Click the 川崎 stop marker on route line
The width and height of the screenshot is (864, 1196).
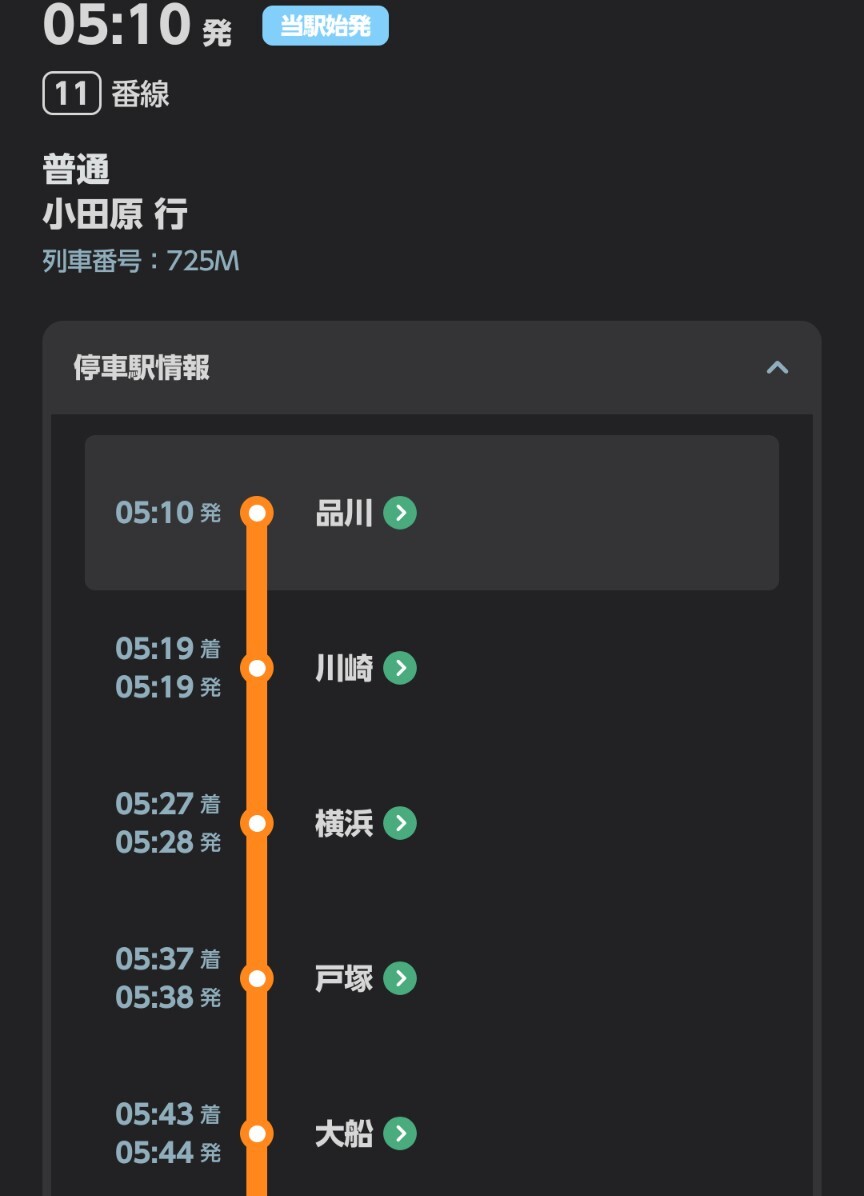point(257,668)
